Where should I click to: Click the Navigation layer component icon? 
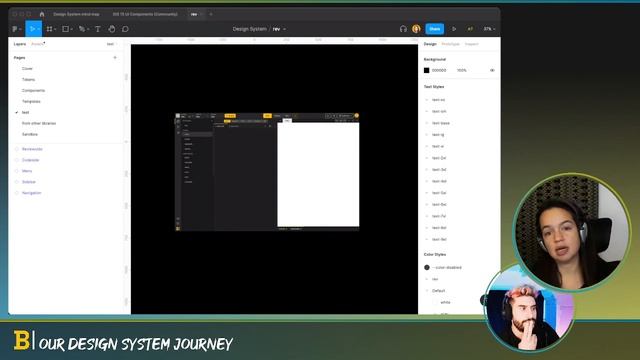point(17,193)
